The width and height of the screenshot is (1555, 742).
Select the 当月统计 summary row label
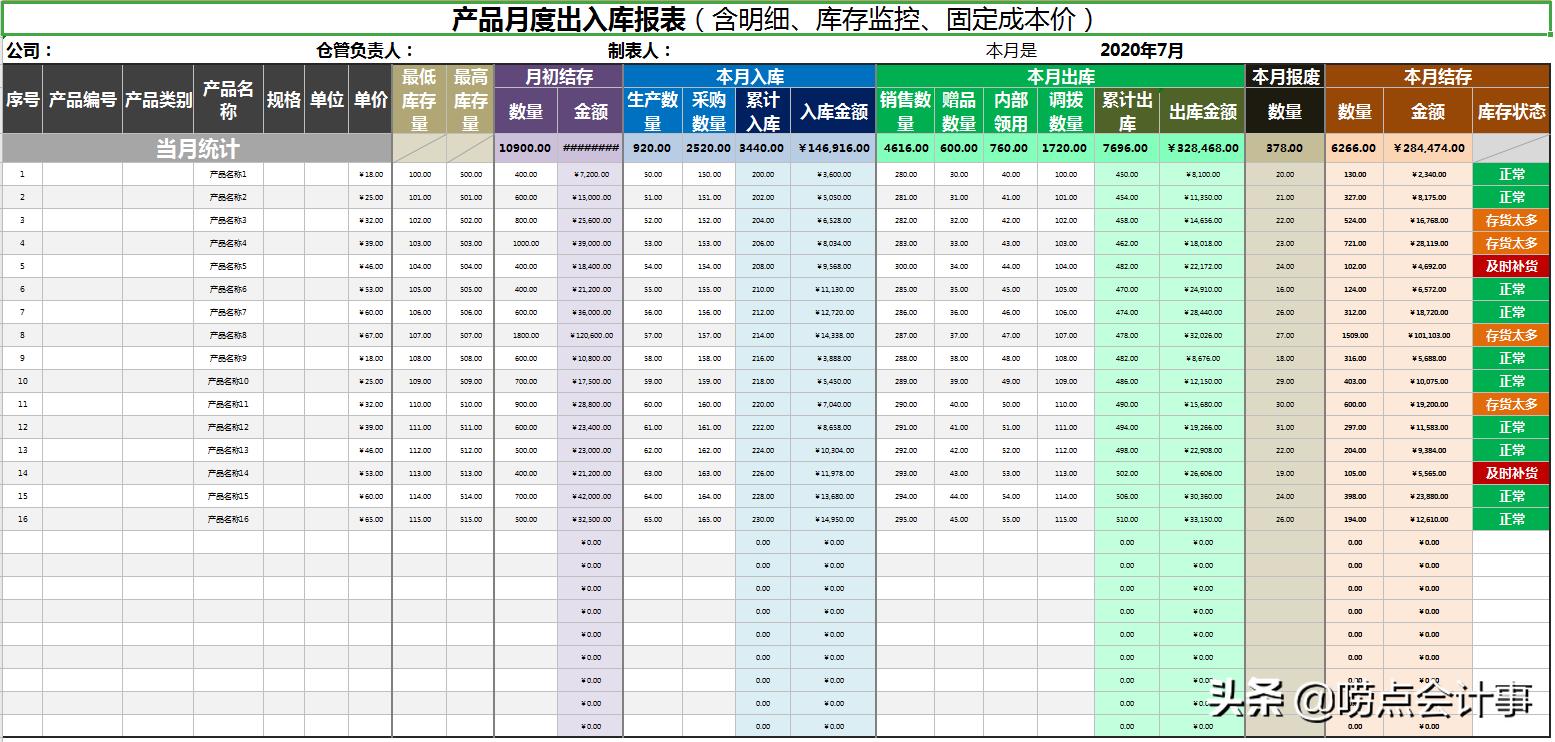(x=197, y=148)
